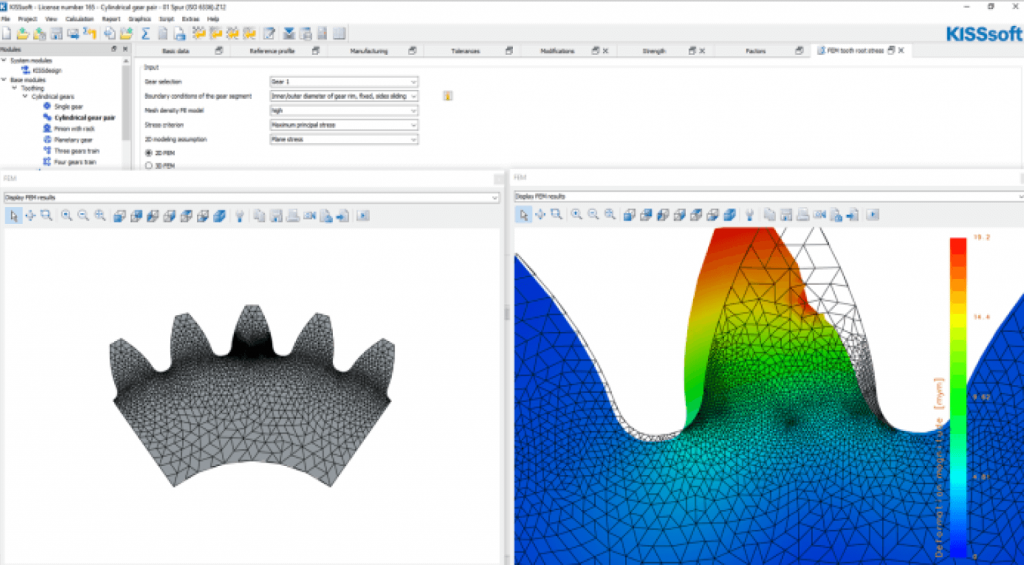1024x565 pixels.
Task: Click the yellow info icon beside boundary conditions
Action: (x=448, y=96)
